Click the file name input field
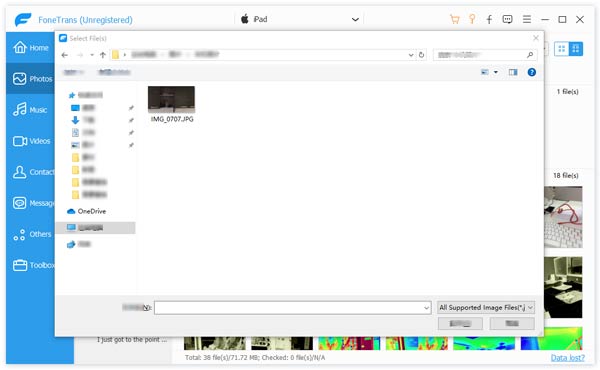The height and width of the screenshot is (370, 600). coord(293,308)
